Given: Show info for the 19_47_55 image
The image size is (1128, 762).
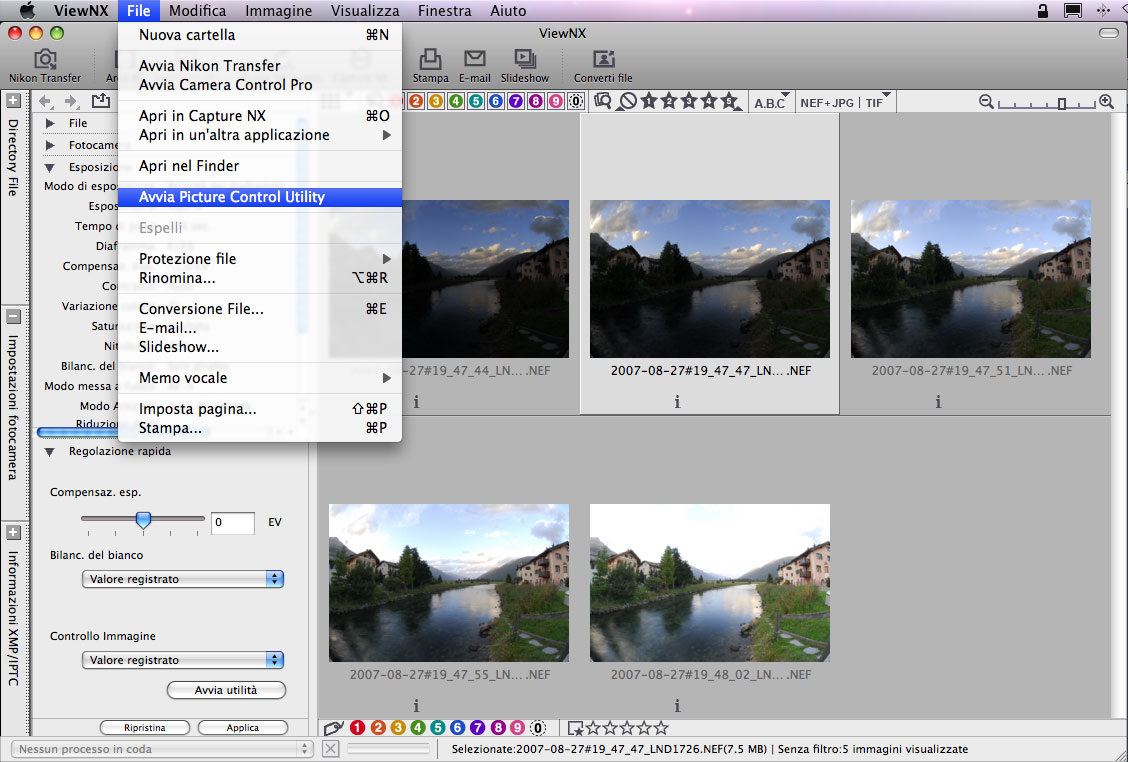Looking at the screenshot, I should click(x=416, y=706).
